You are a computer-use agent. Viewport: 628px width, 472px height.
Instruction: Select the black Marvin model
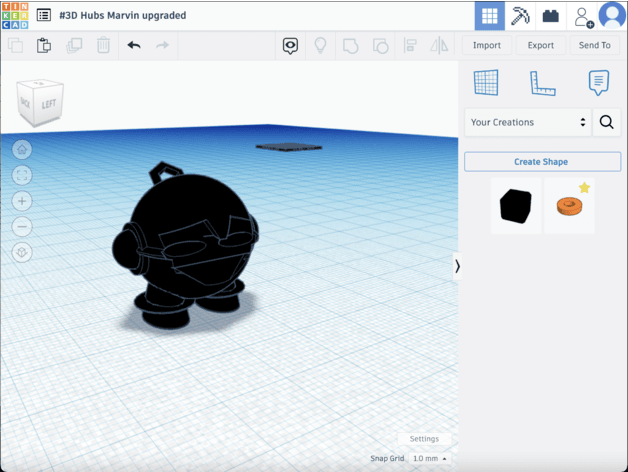[x=184, y=246]
